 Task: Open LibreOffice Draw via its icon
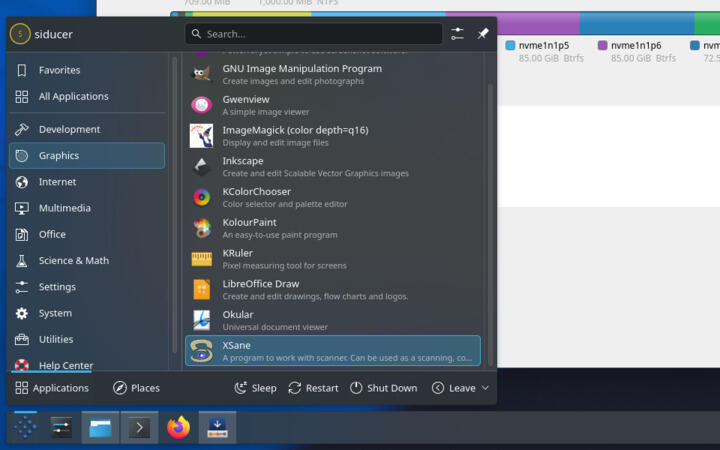point(201,290)
